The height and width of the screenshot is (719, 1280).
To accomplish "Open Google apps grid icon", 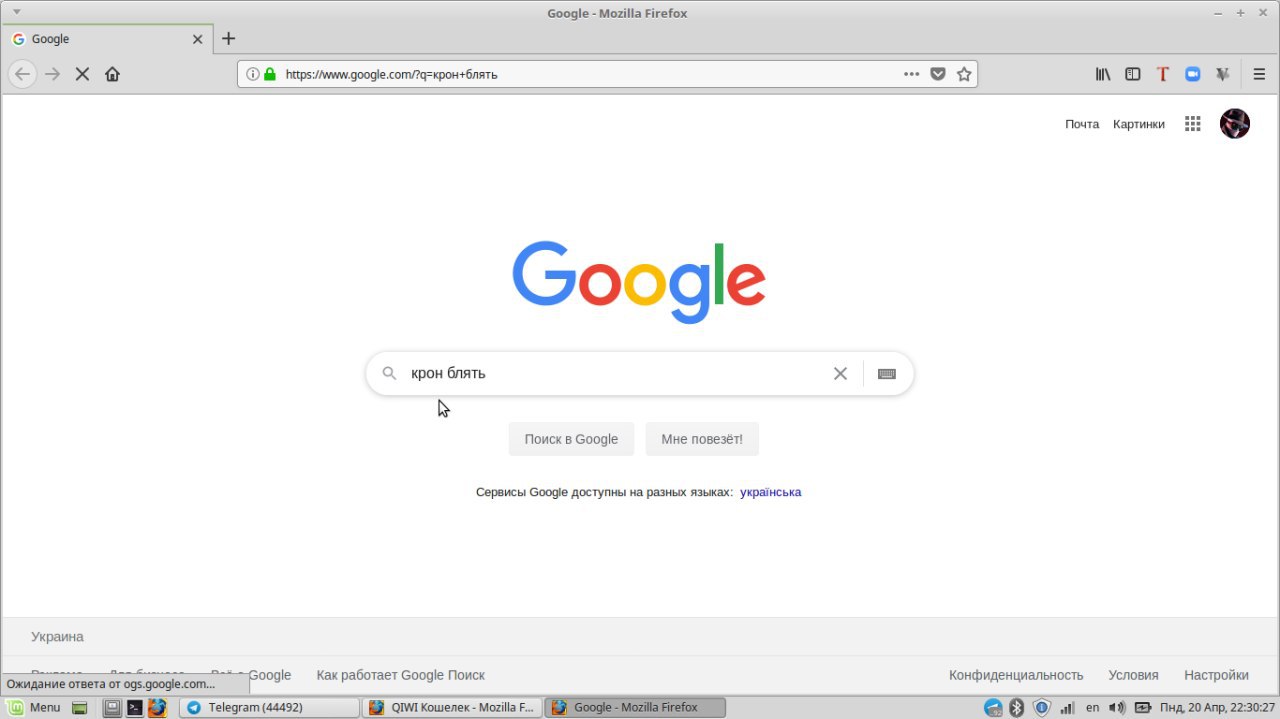I will [x=1192, y=124].
